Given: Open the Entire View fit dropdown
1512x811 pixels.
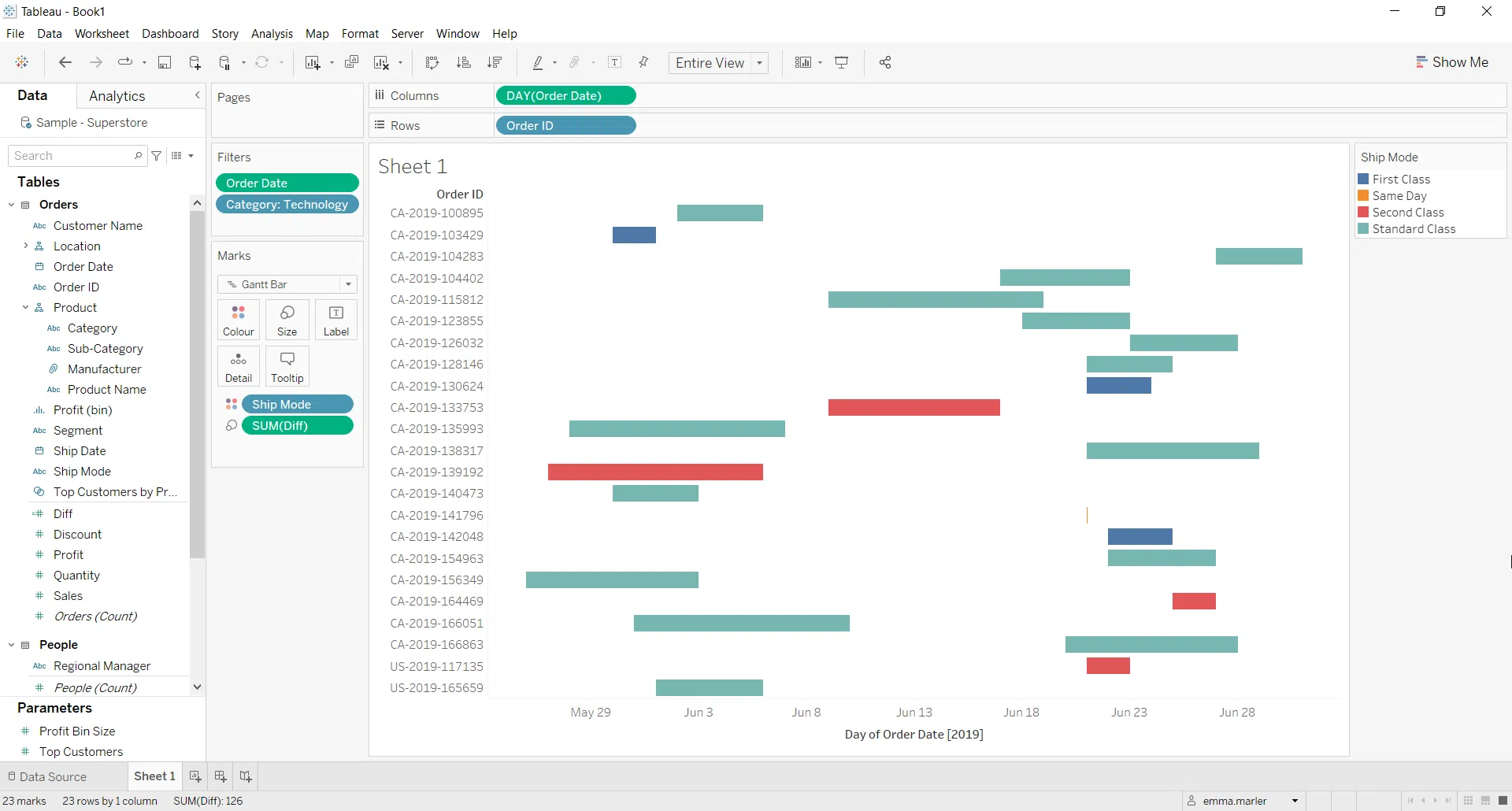Looking at the screenshot, I should click(758, 63).
